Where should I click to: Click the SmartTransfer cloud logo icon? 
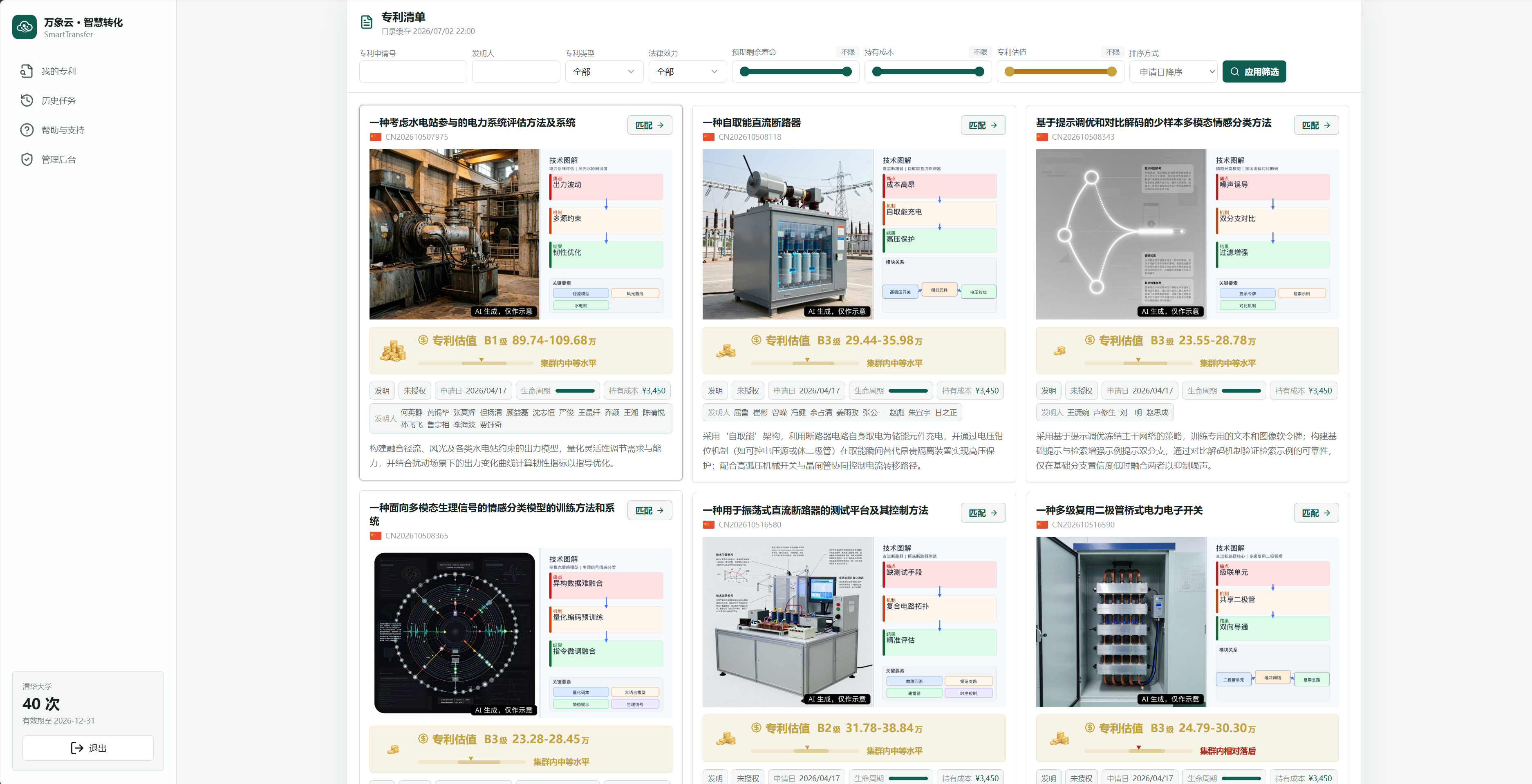[25, 27]
